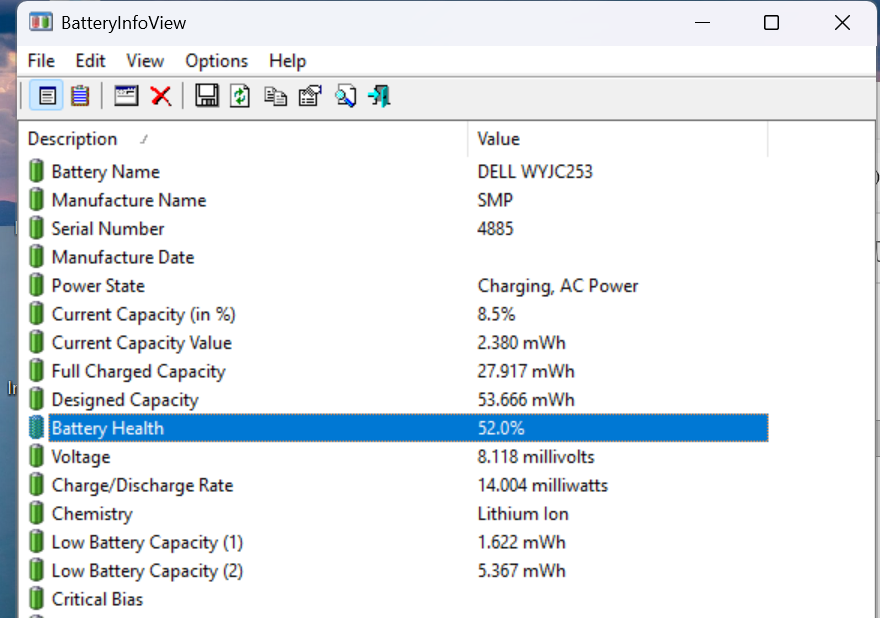Click the manufacturer value SMP
This screenshot has height=618, width=880.
495,200
